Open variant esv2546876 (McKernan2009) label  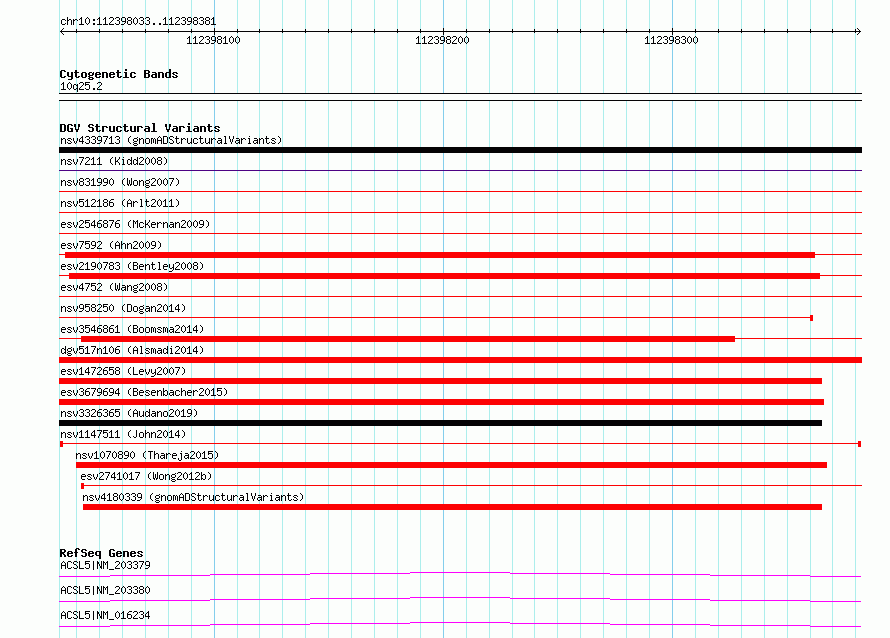(x=135, y=224)
